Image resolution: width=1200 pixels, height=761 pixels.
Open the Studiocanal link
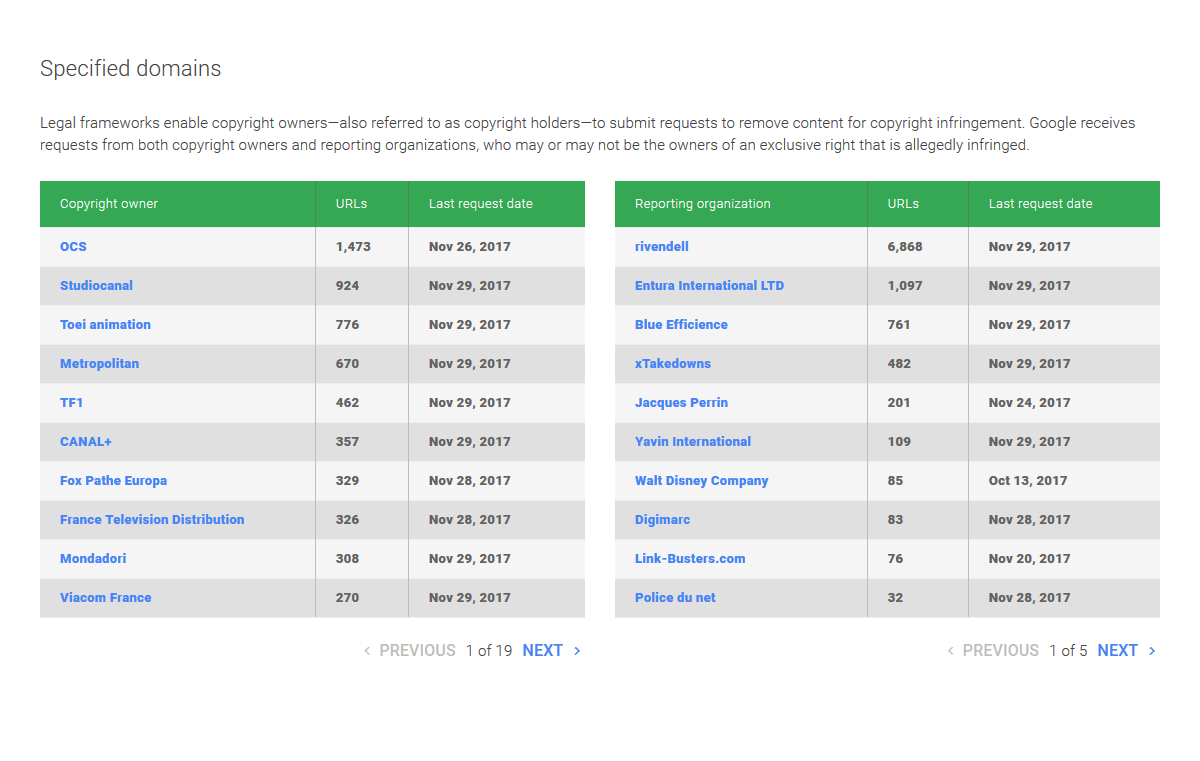tap(96, 285)
